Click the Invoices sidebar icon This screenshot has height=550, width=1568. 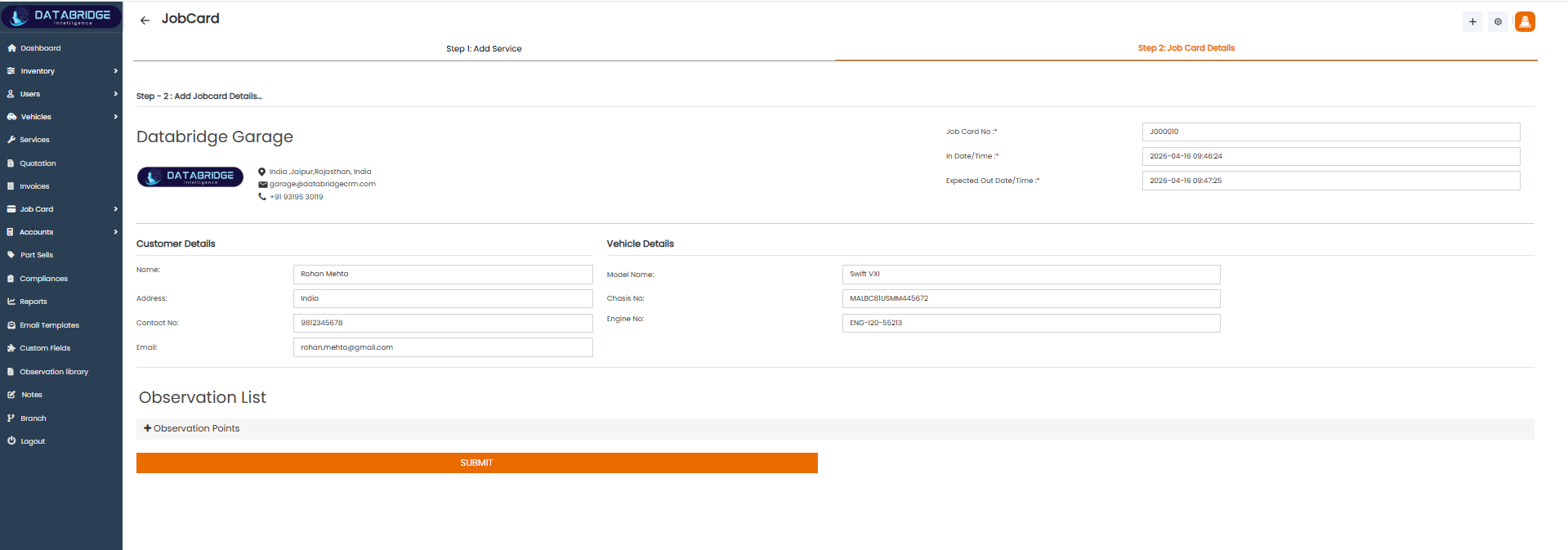click(11, 186)
